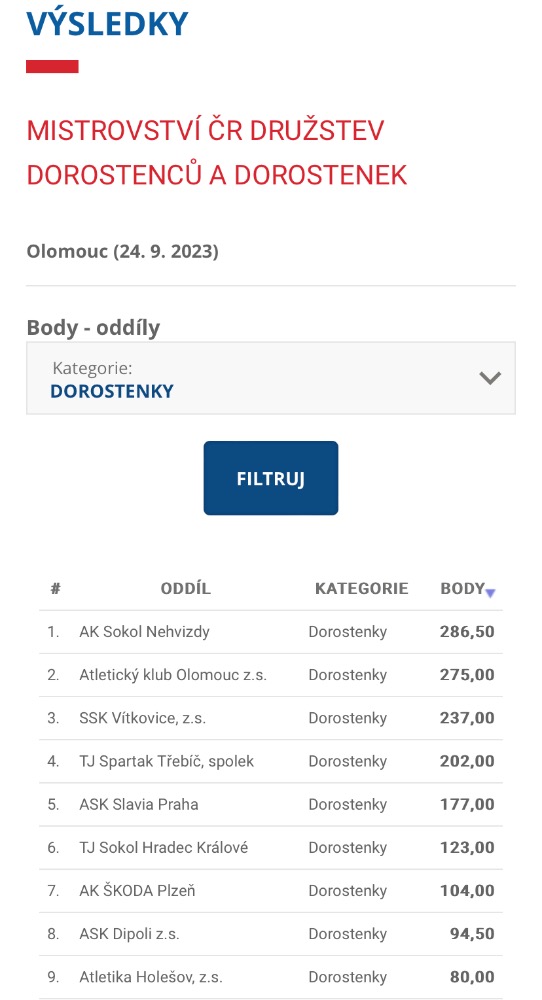The image size is (542, 1000).
Task: Click the FILTRUJ button
Action: [271, 478]
